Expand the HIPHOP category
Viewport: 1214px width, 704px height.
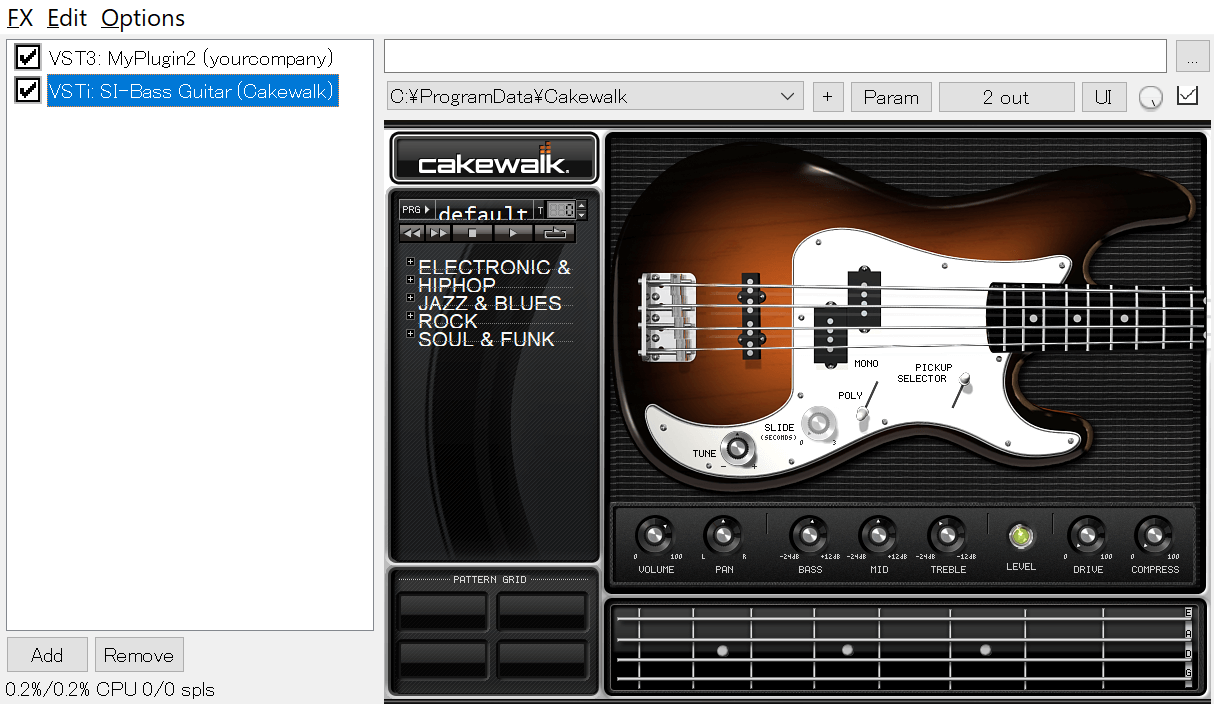coord(410,281)
